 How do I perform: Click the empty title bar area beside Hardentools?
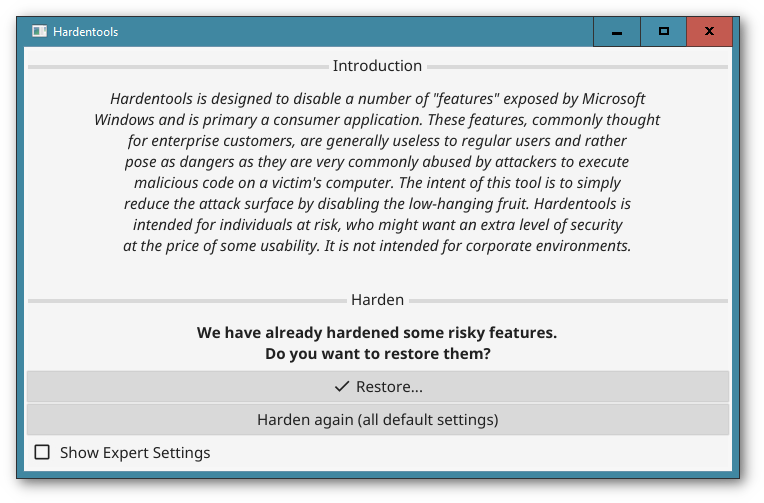click(356, 32)
